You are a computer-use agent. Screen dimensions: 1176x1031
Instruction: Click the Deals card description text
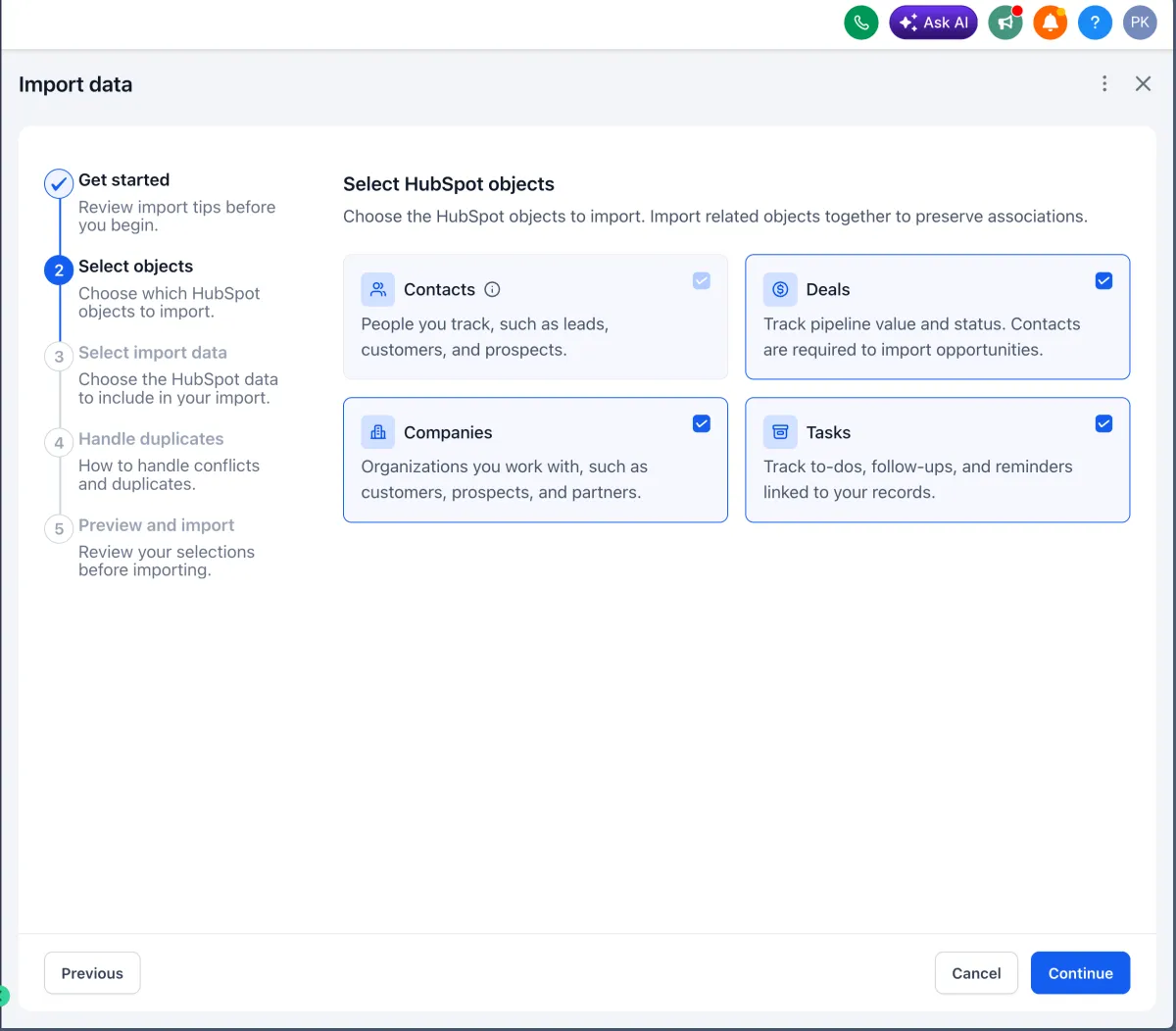coord(922,337)
